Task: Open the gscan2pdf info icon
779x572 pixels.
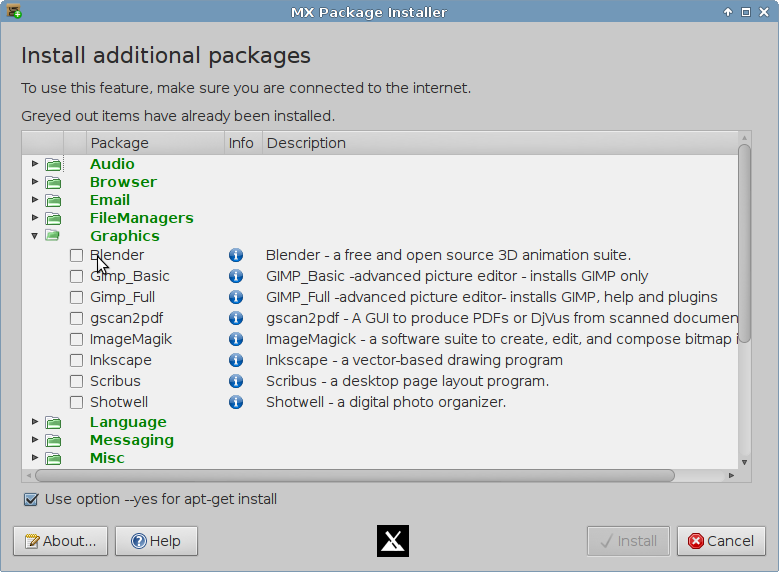Action: (236, 318)
